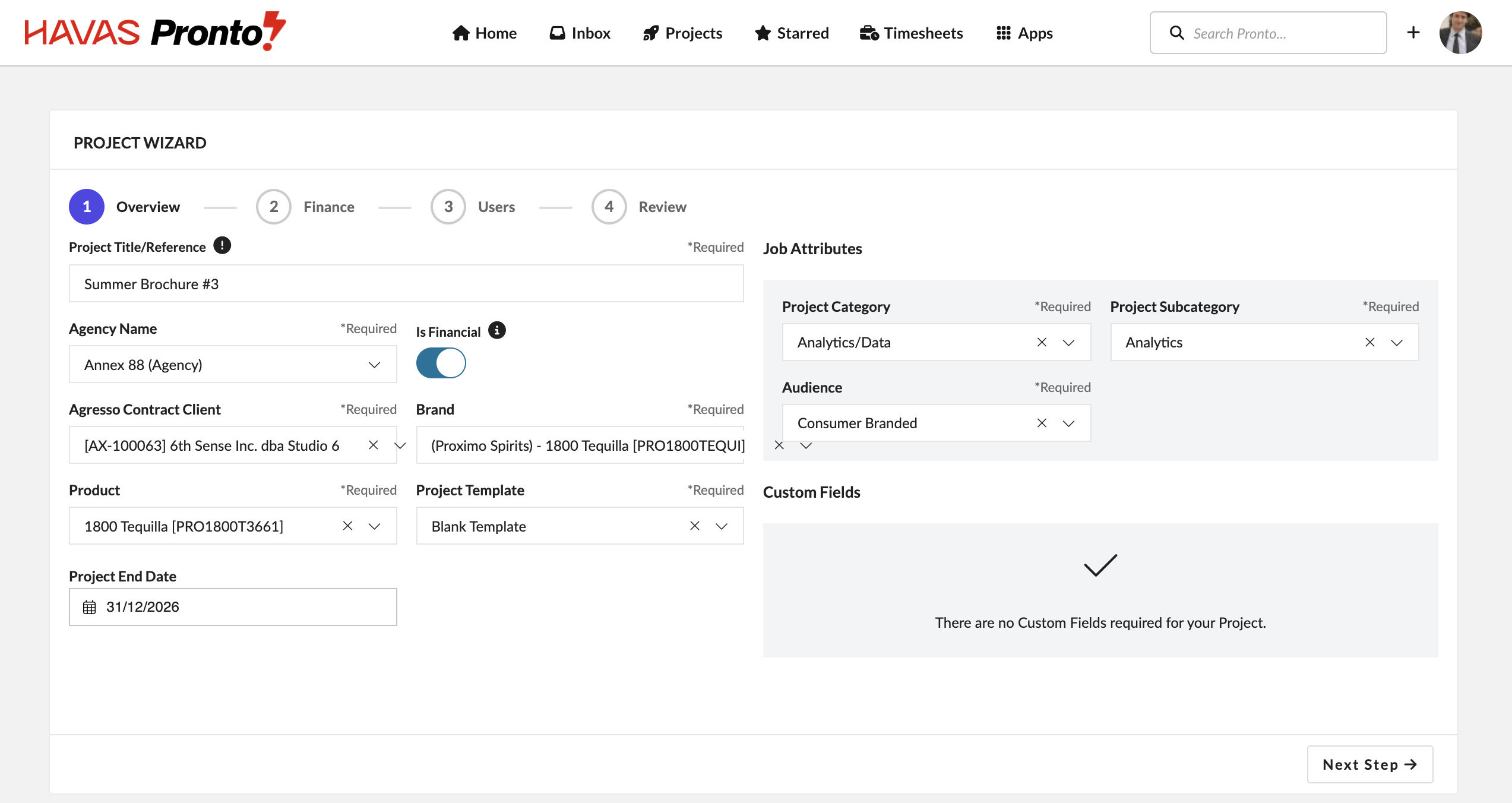Screen dimensions: 1512x803
Task: Click the plus add icon in header
Action: click(1413, 33)
